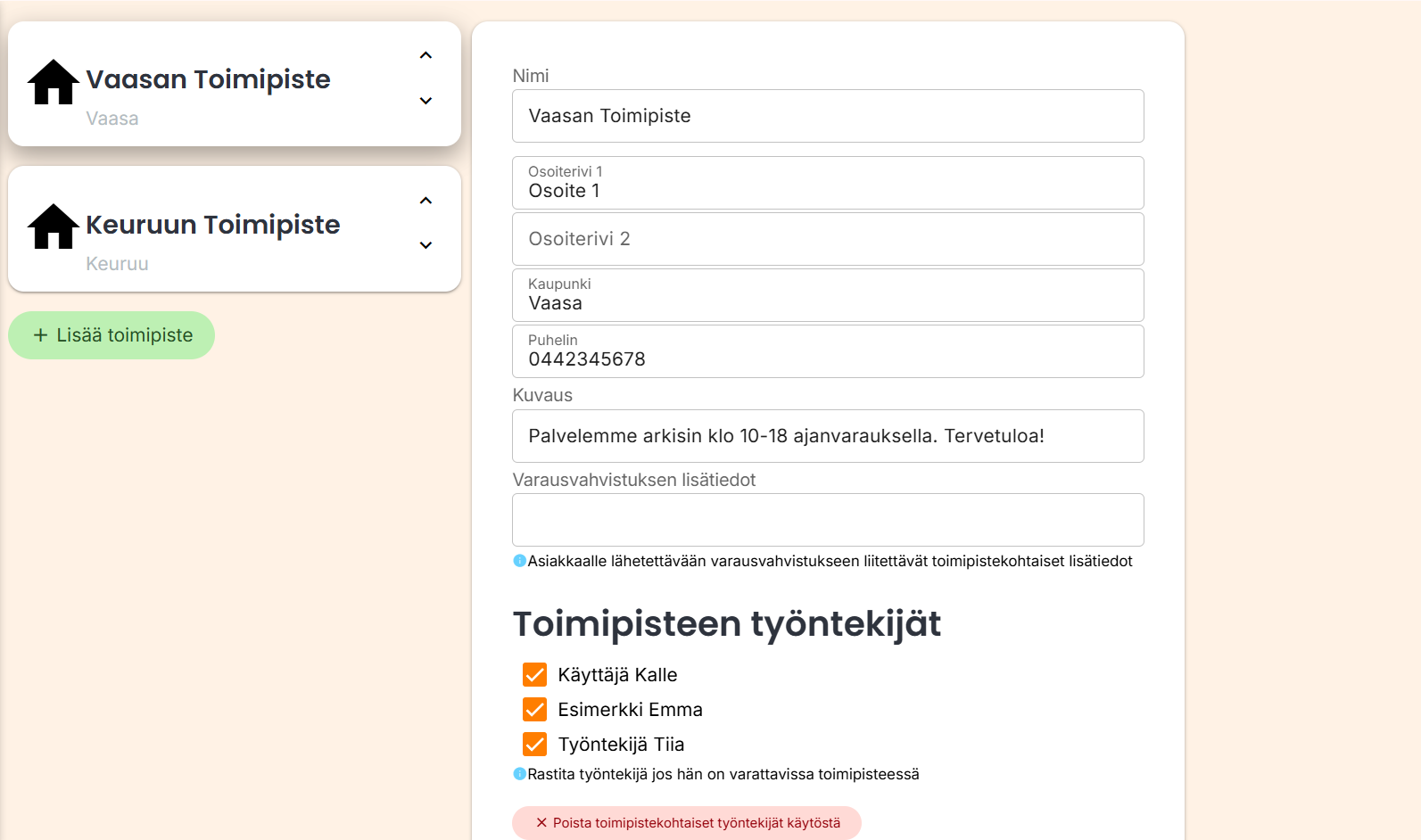Click the Keuruun Toimipiste house icon

(x=54, y=226)
